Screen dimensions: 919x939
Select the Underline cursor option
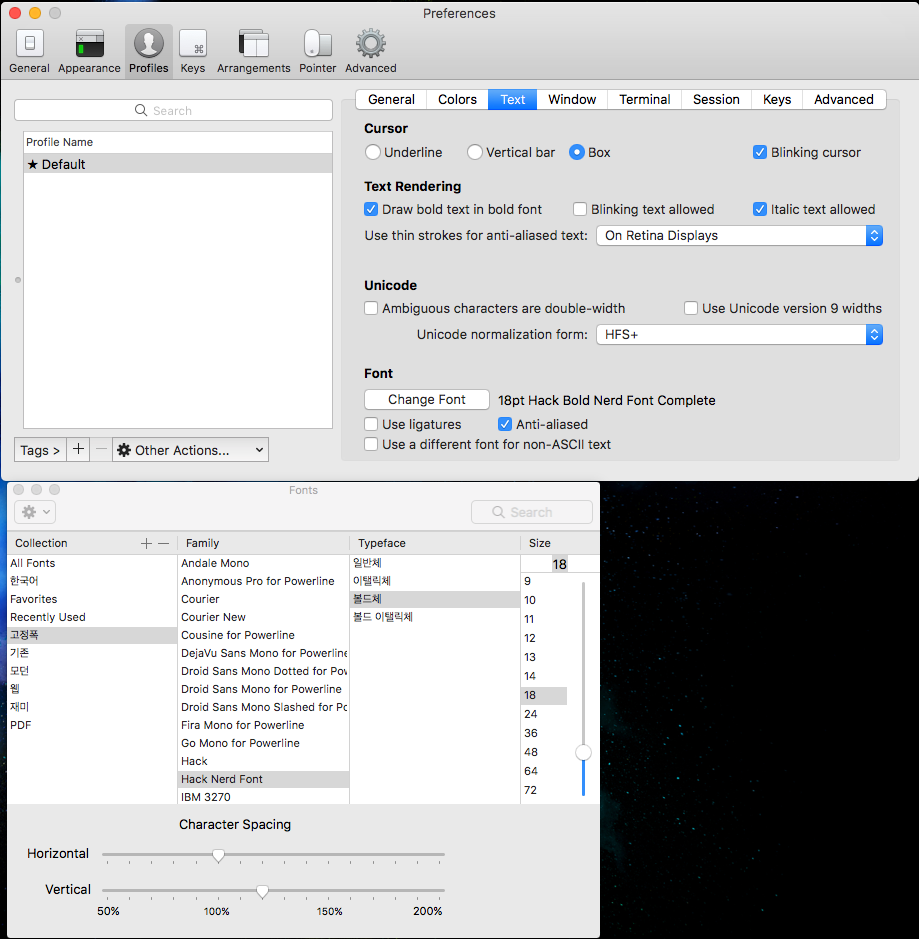(x=373, y=153)
